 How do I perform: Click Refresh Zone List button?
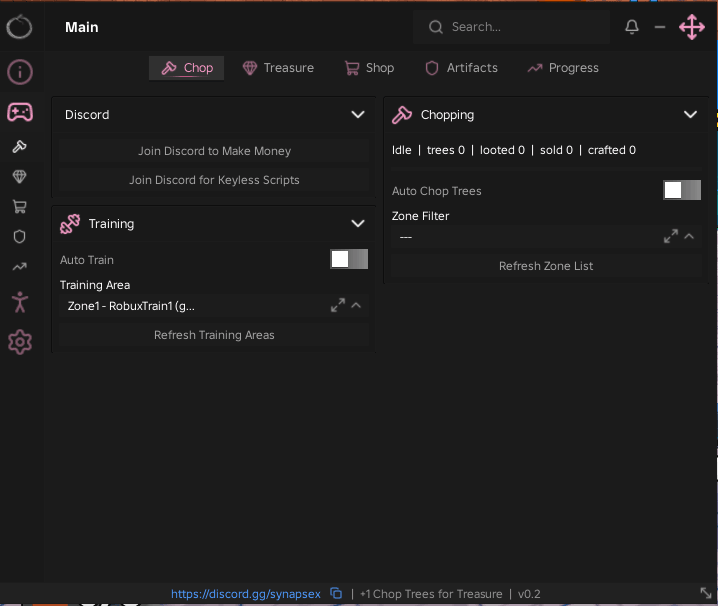pyautogui.click(x=546, y=266)
